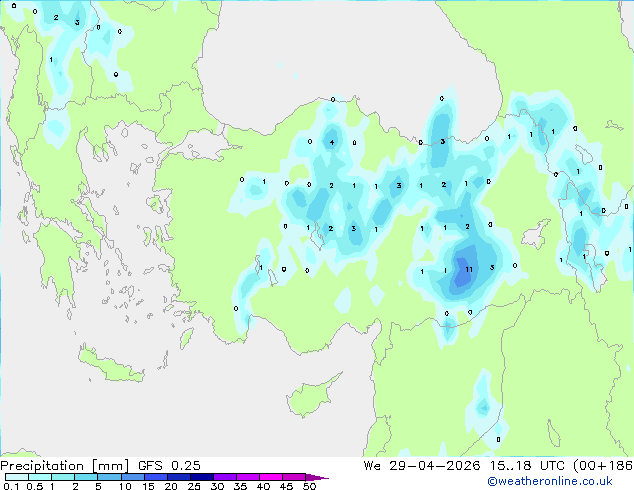Viewport: 634px width, 490px height.
Task: Click the legend label "25"
Action: [x=194, y=486]
